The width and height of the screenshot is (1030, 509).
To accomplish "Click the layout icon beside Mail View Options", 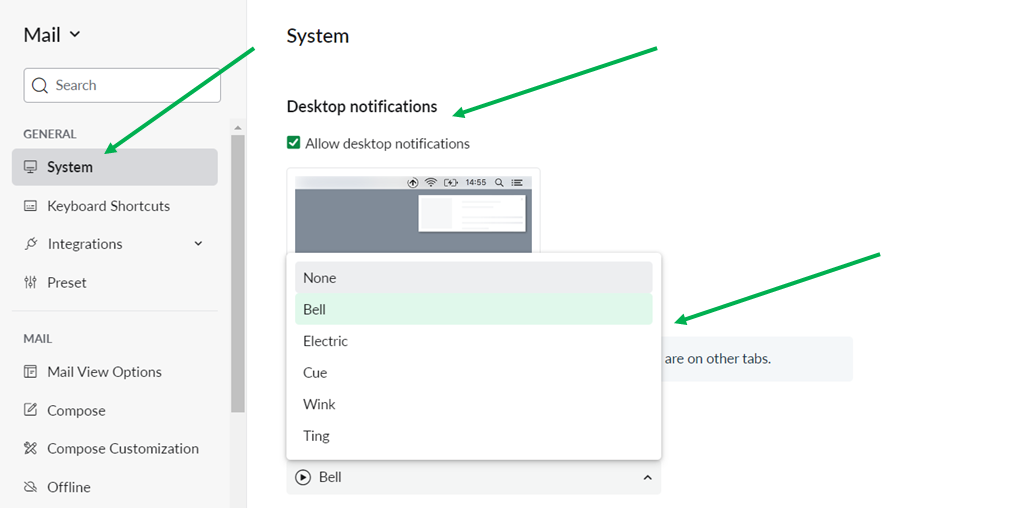I will (x=30, y=372).
